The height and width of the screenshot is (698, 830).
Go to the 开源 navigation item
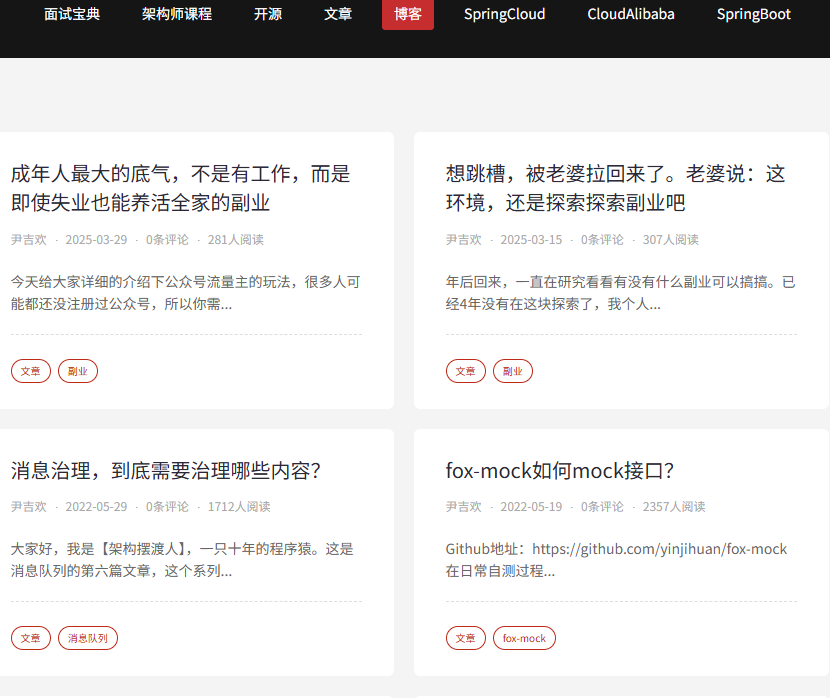[268, 14]
